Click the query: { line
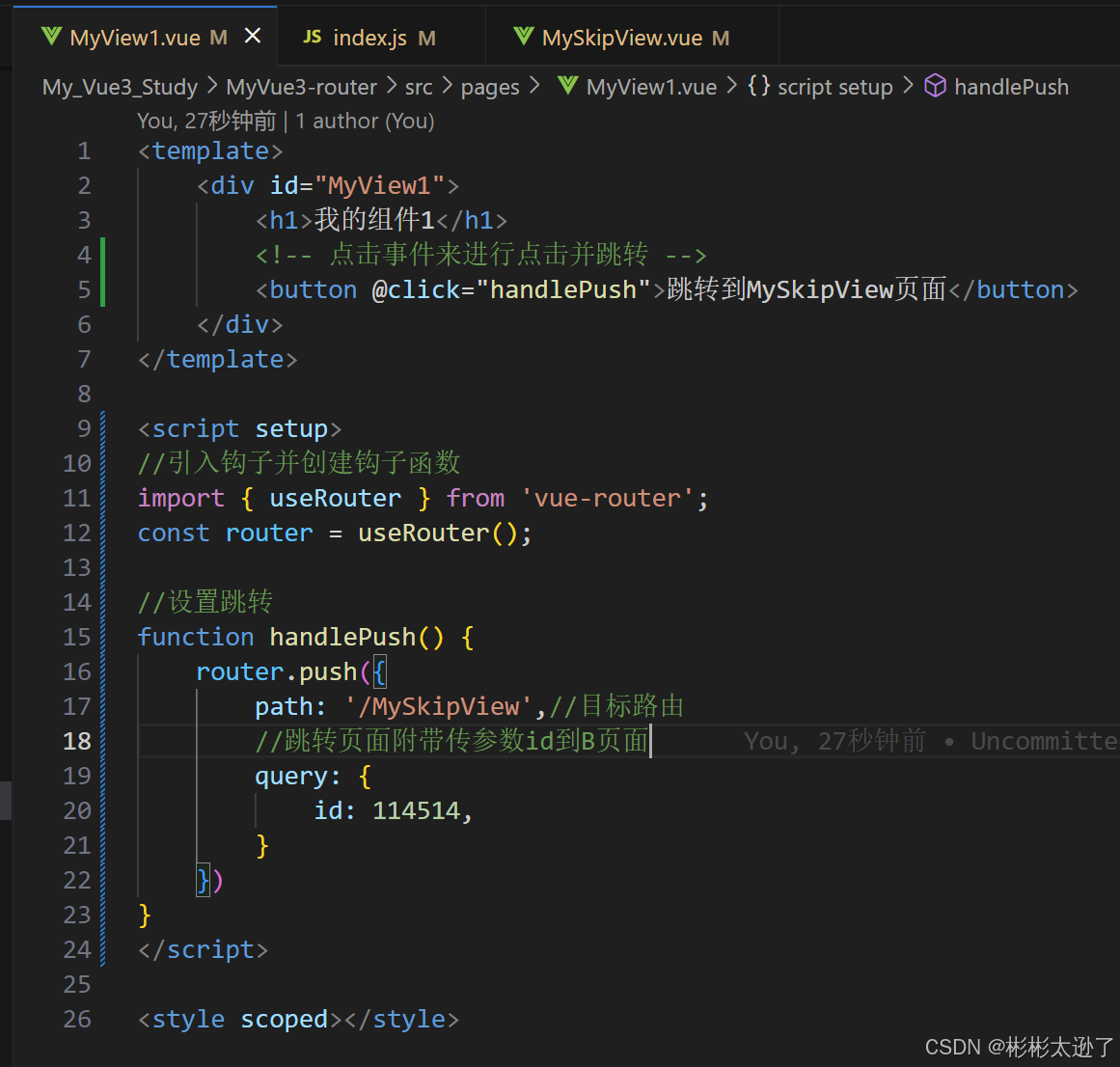 [x=314, y=777]
